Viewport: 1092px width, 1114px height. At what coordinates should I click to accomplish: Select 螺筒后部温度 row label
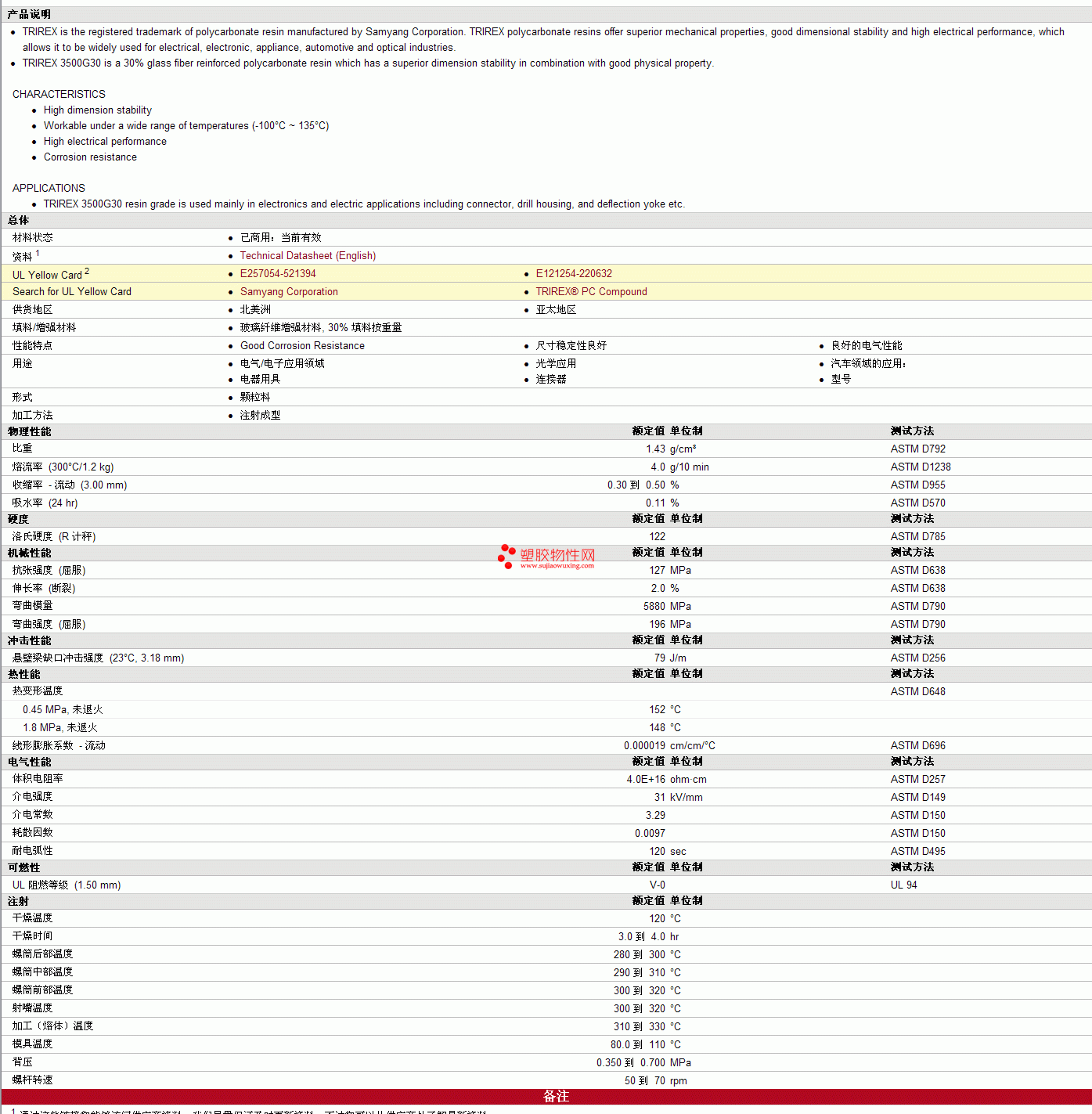42,955
